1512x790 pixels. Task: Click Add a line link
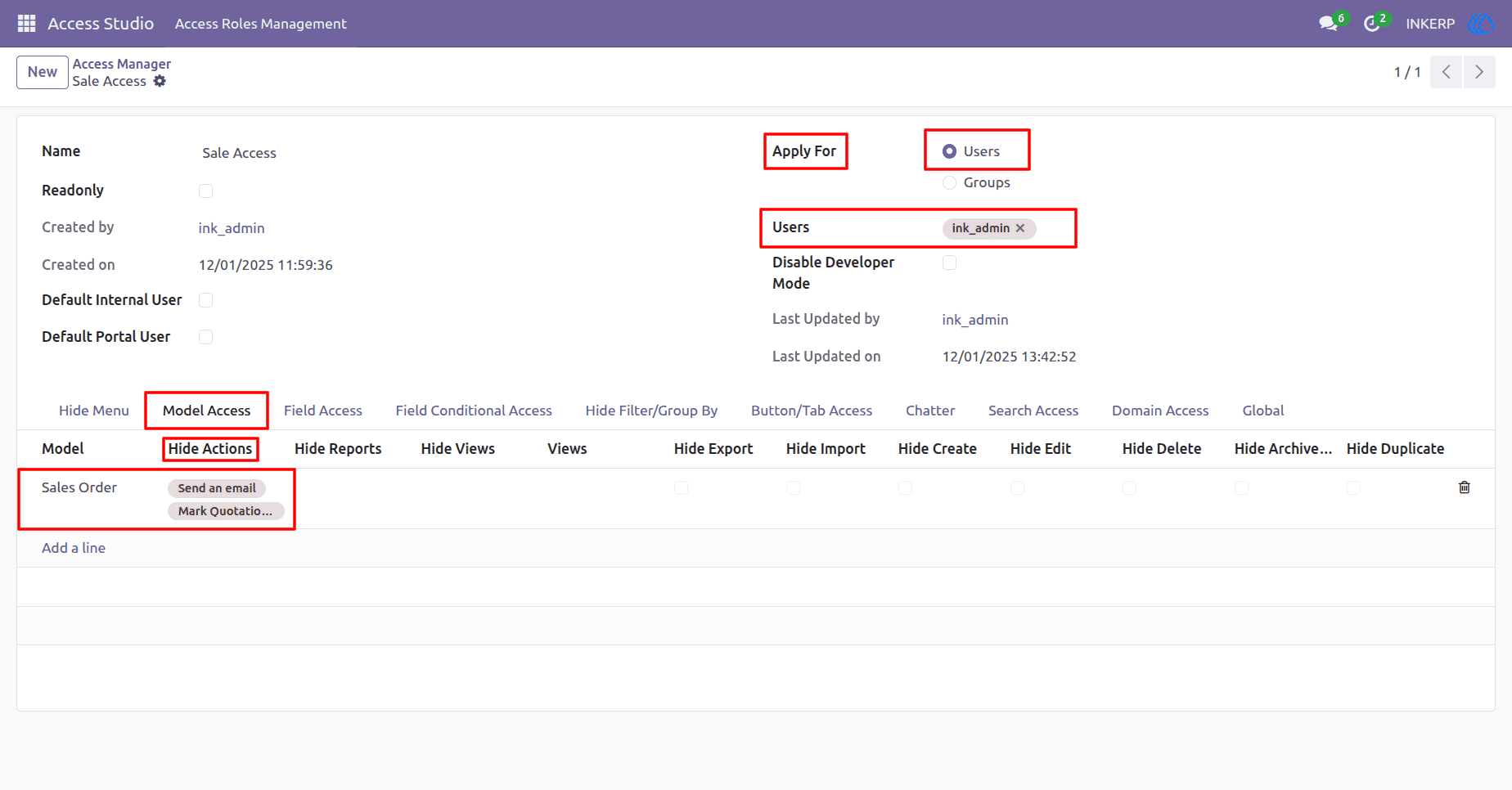pyautogui.click(x=74, y=548)
